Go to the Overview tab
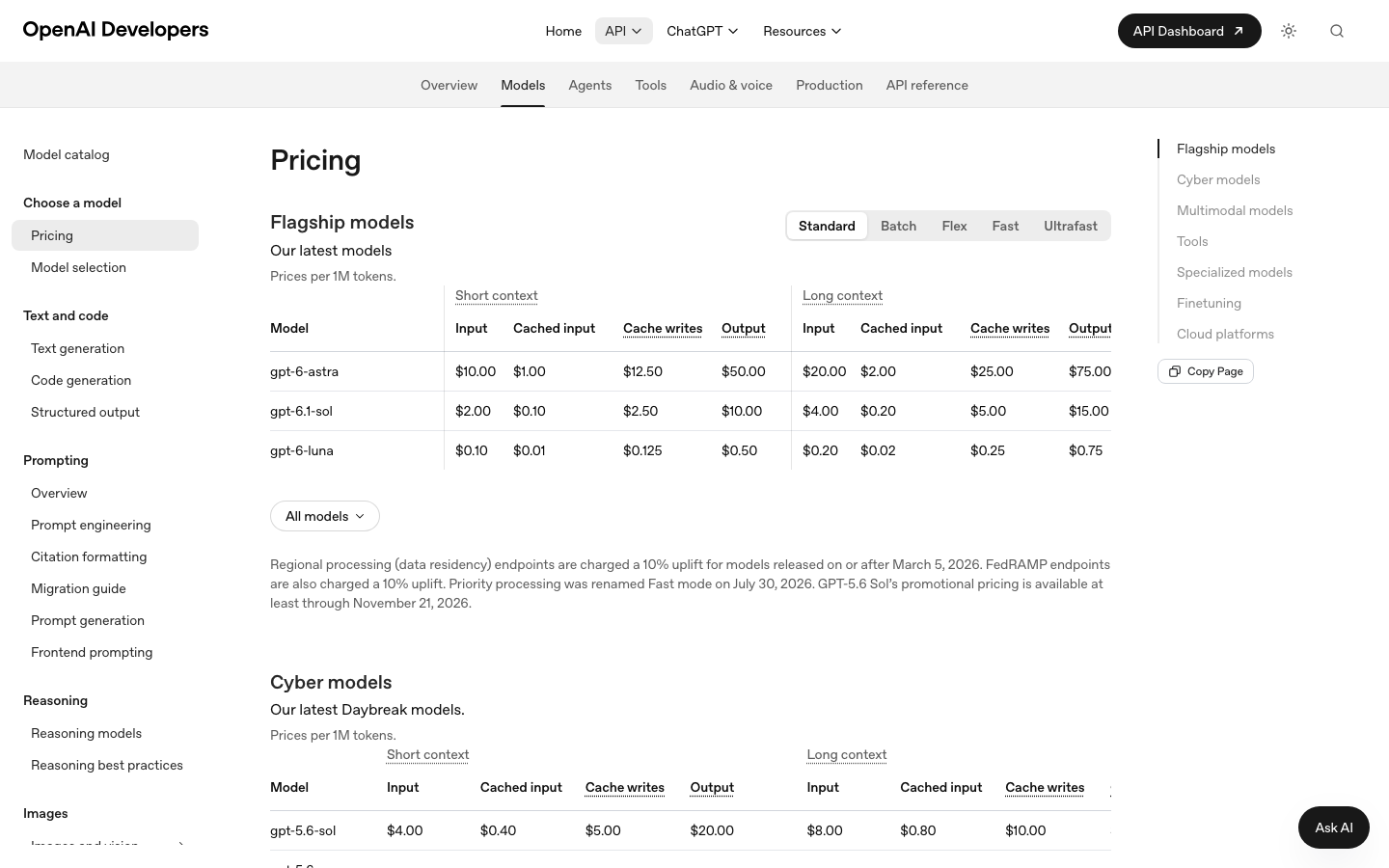1389x868 pixels. [449, 85]
